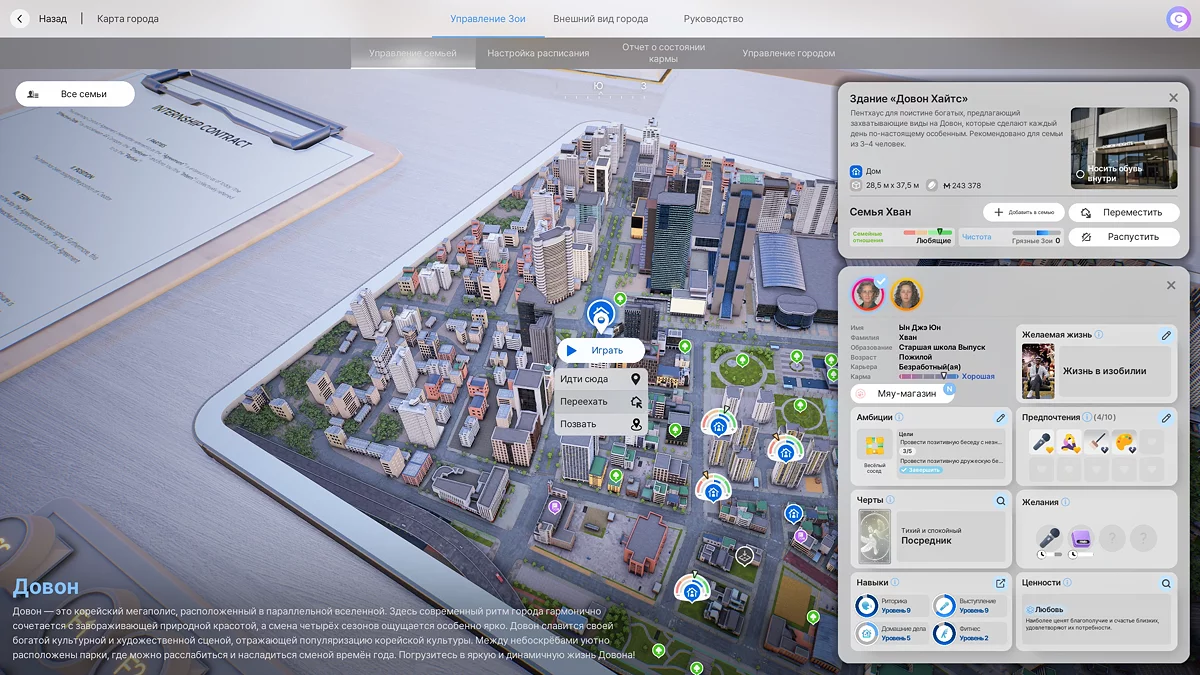Open Управления семьей sub-tab
The image size is (1200, 675).
click(413, 53)
